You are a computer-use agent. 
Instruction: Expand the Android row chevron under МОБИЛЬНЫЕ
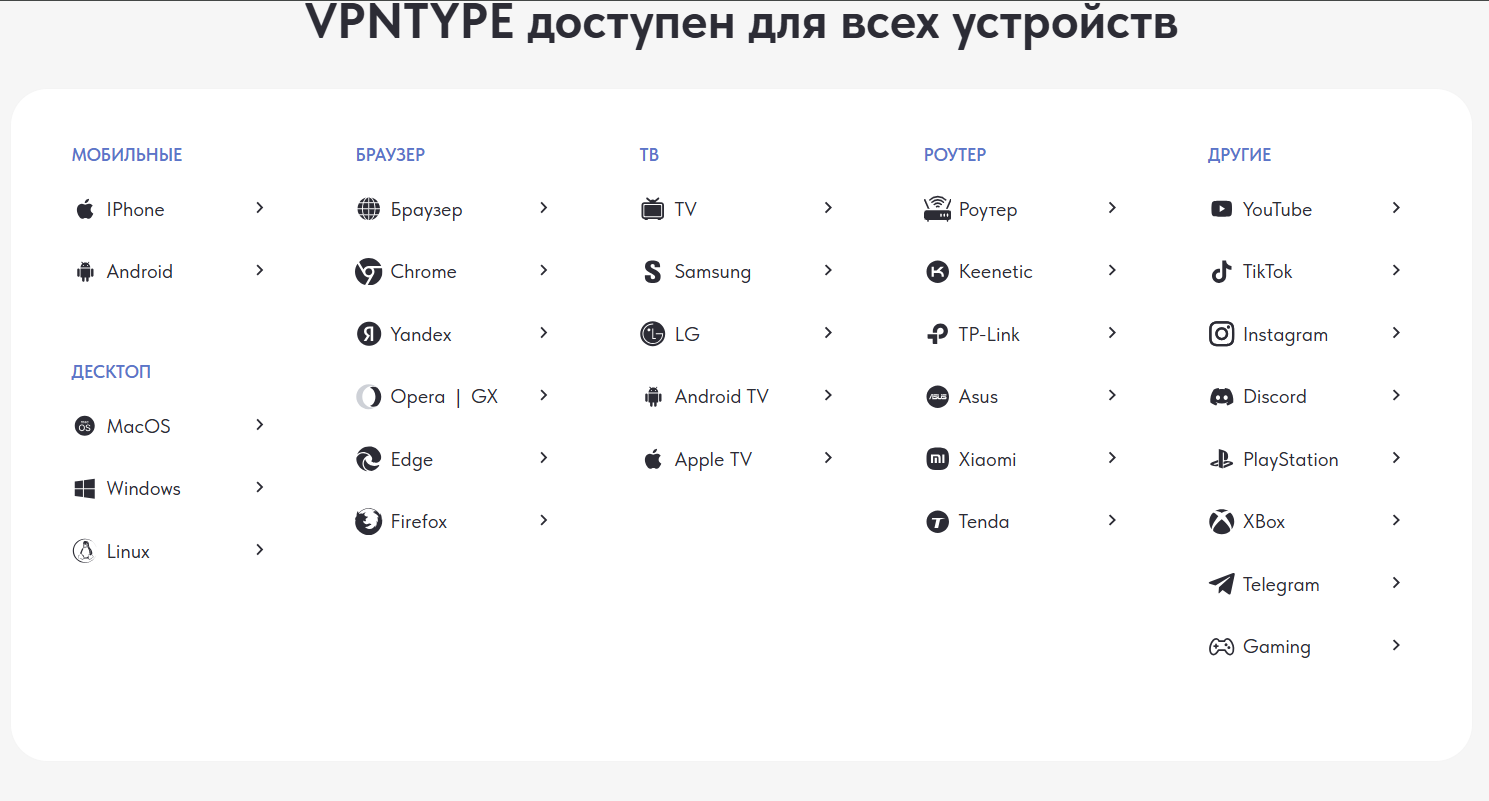click(260, 270)
